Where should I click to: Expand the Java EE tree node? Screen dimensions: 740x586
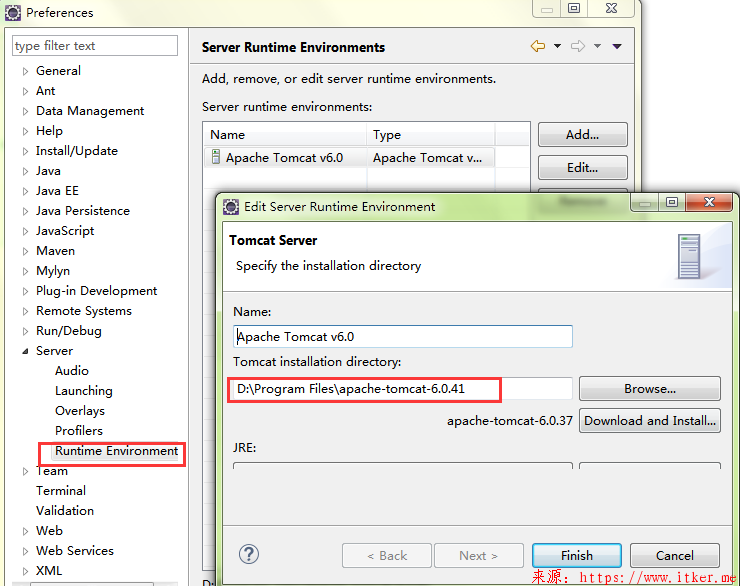click(25, 191)
